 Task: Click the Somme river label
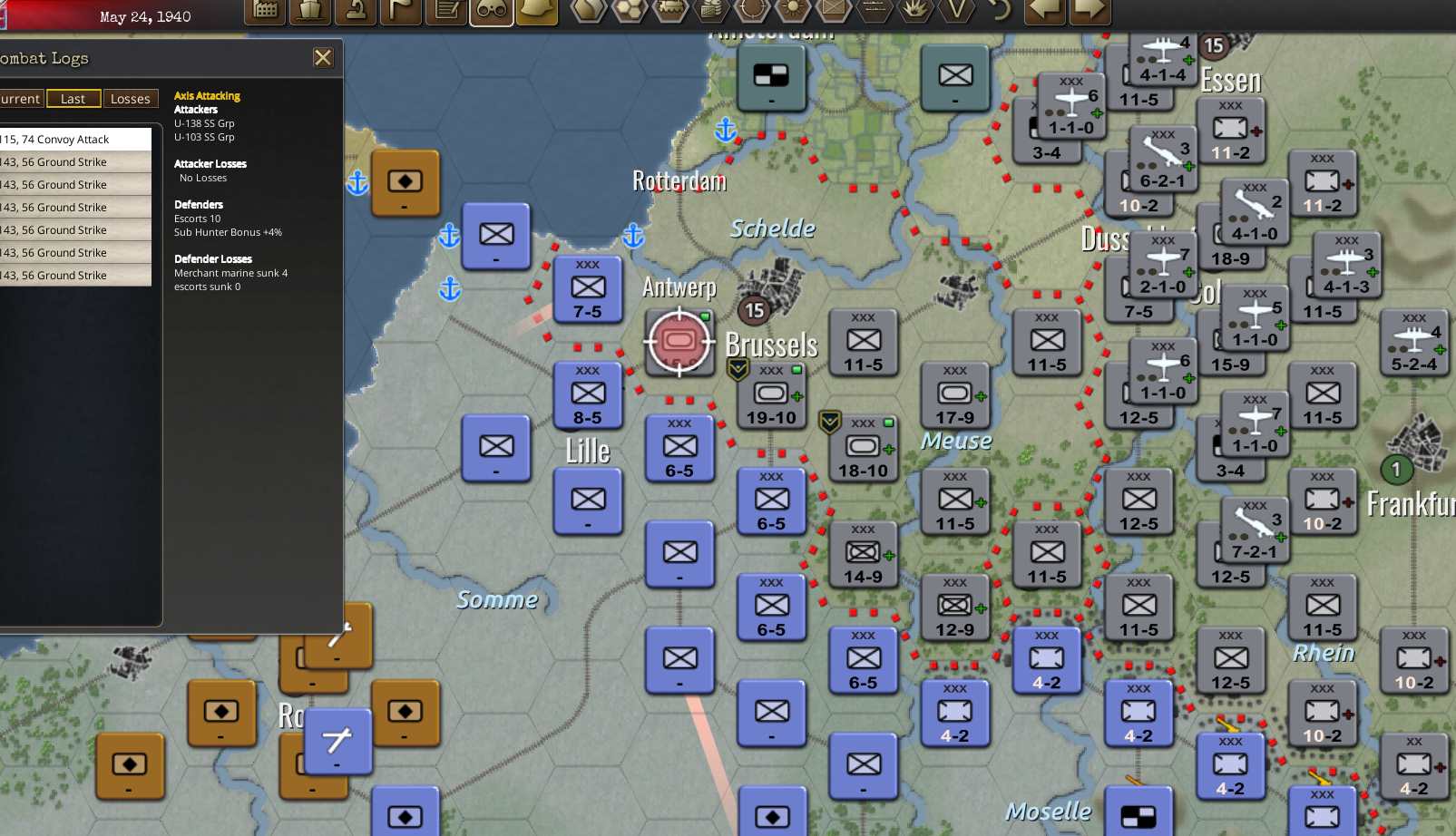coord(497,599)
